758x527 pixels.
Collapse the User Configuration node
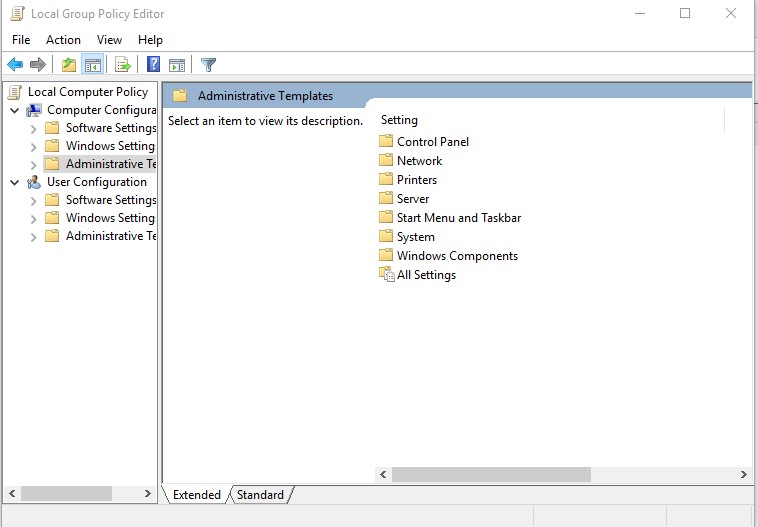pyautogui.click(x=15, y=183)
